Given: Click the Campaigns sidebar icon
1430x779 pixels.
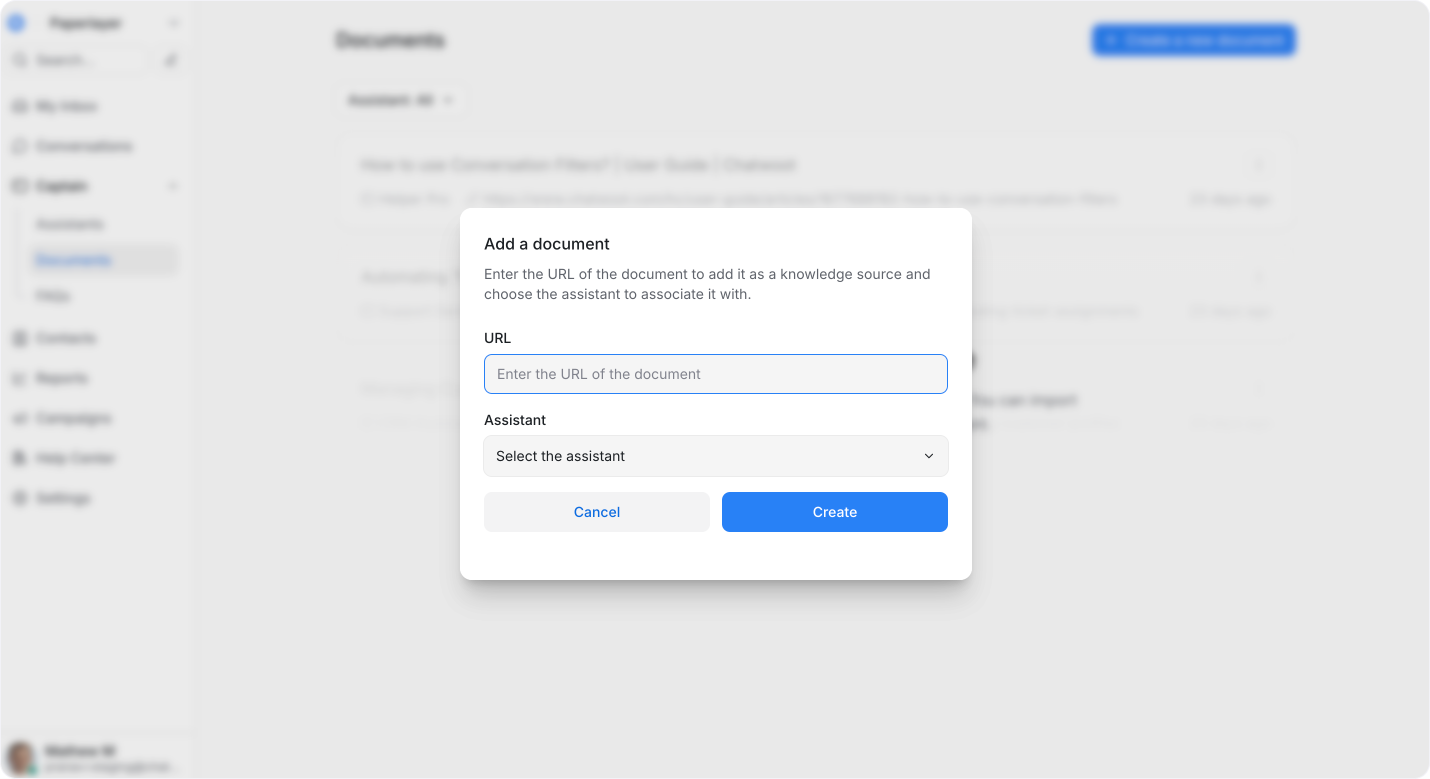Looking at the screenshot, I should [x=19, y=418].
